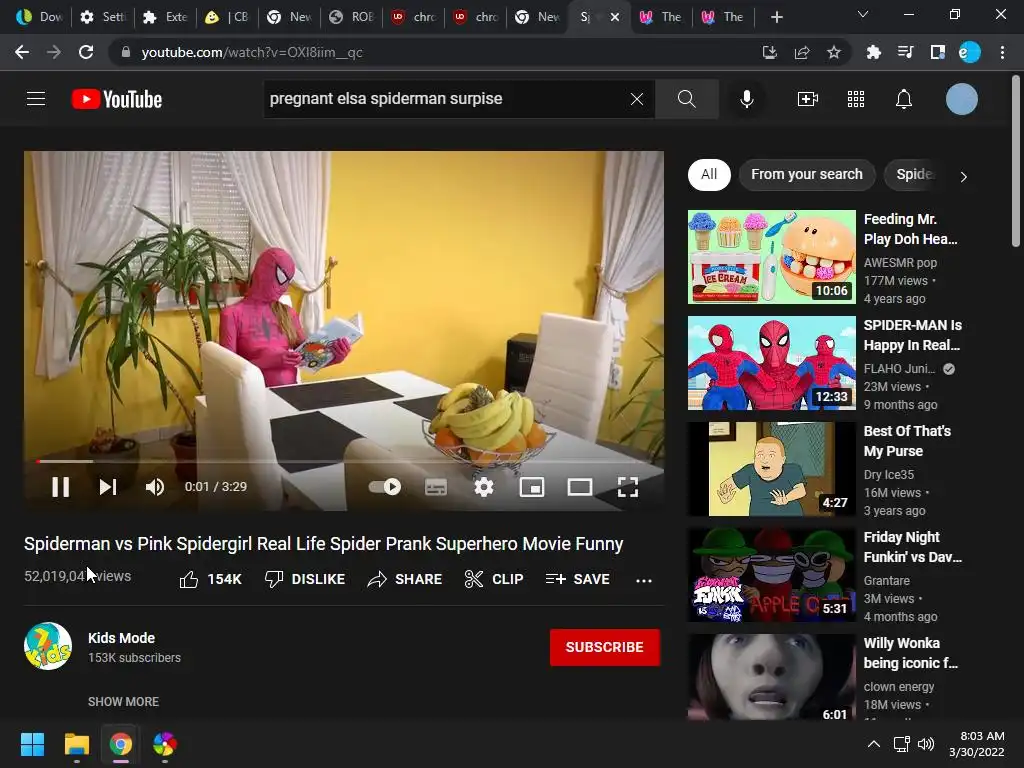
Task: Go to YouTube home via logo
Action: [117, 99]
